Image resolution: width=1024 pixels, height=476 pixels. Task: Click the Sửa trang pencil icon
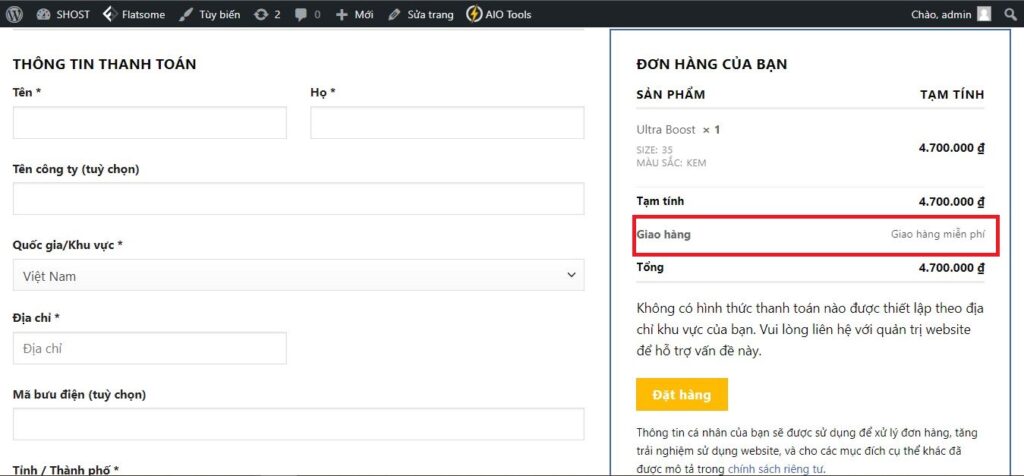point(394,15)
